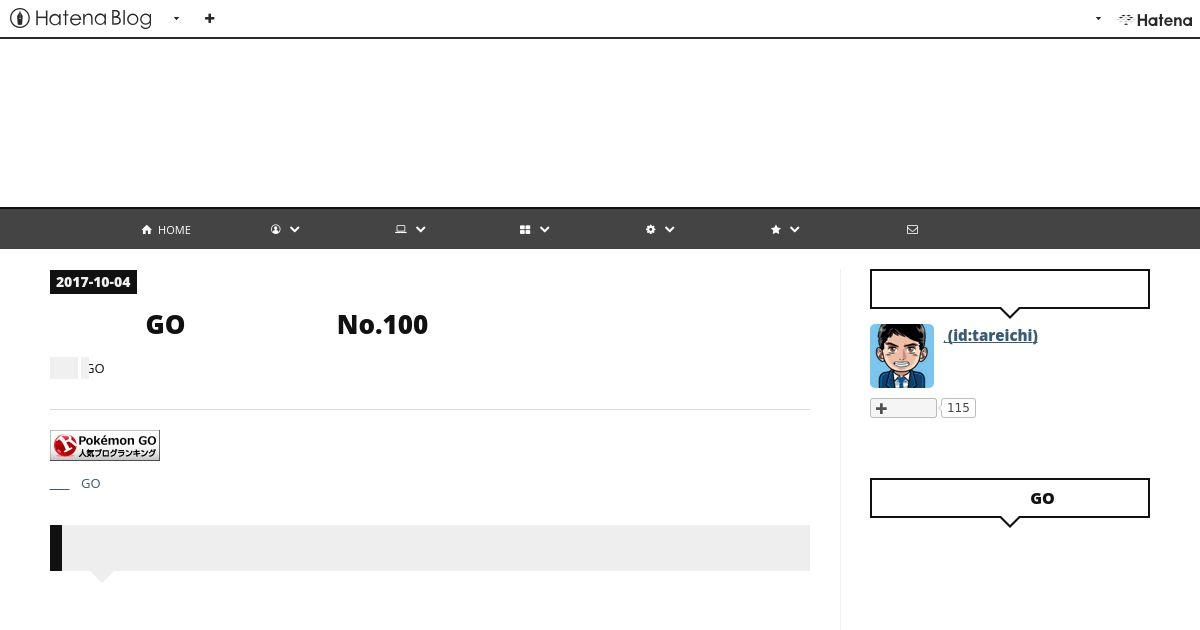Open the id:tareichi profile link
Screen dimensions: 1200x630
coord(991,336)
